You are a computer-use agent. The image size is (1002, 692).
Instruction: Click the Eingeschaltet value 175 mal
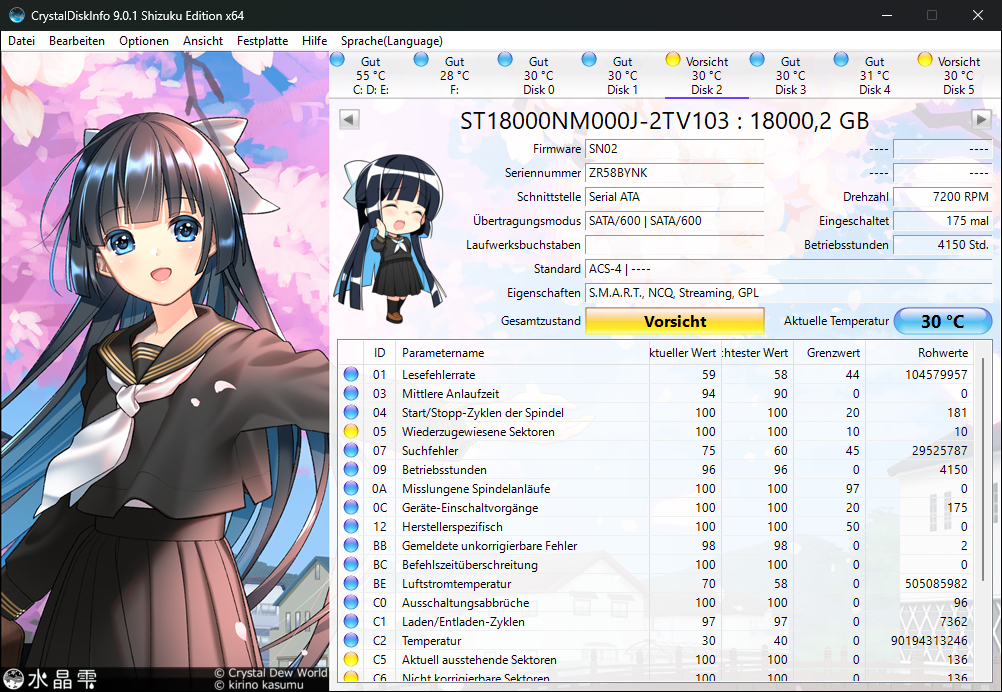pos(943,221)
